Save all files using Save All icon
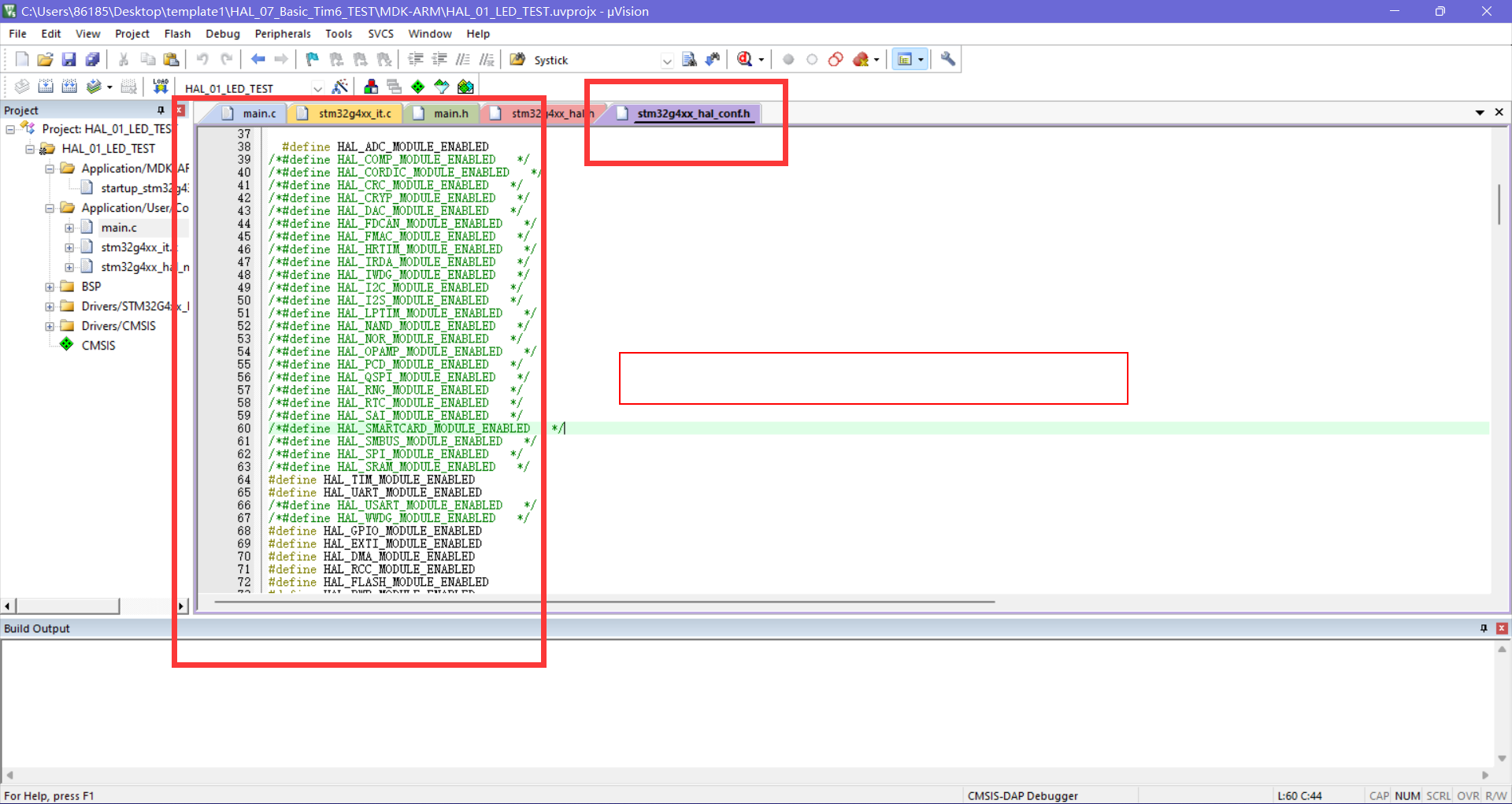1512x804 pixels. [93, 59]
